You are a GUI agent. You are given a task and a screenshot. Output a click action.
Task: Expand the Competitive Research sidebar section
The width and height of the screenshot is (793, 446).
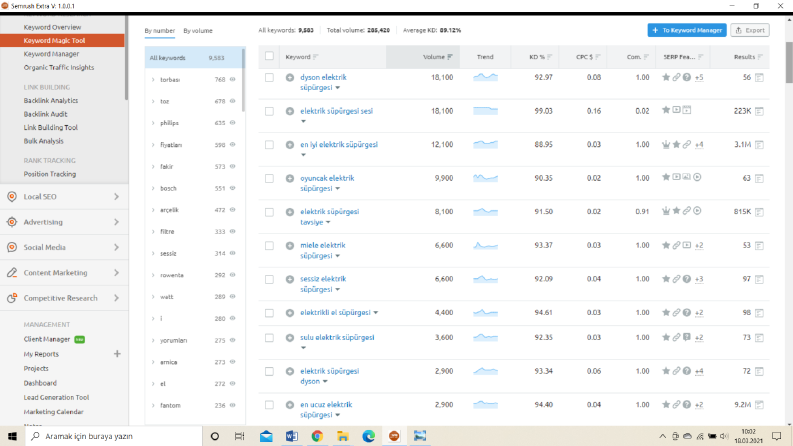tap(116, 298)
